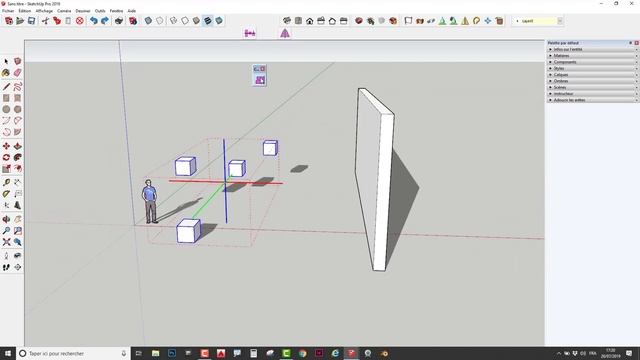Screen dimensions: 640x360
Task: Click the floating toolbar's pink grid icon
Action: tap(260, 80)
